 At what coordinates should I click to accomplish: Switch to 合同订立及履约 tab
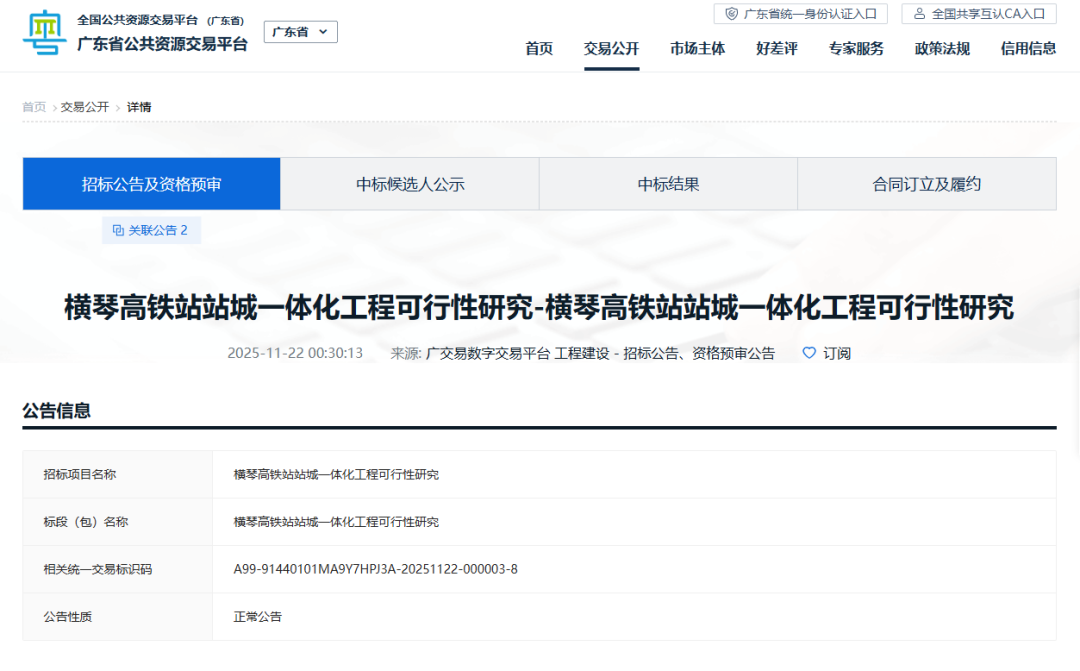[x=926, y=184]
